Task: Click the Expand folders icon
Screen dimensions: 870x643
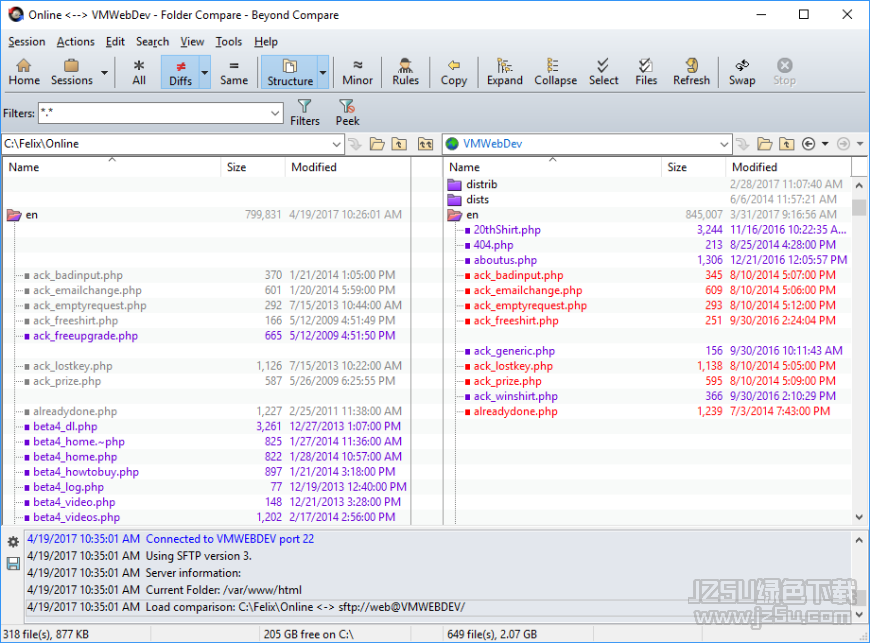Action: click(x=504, y=72)
